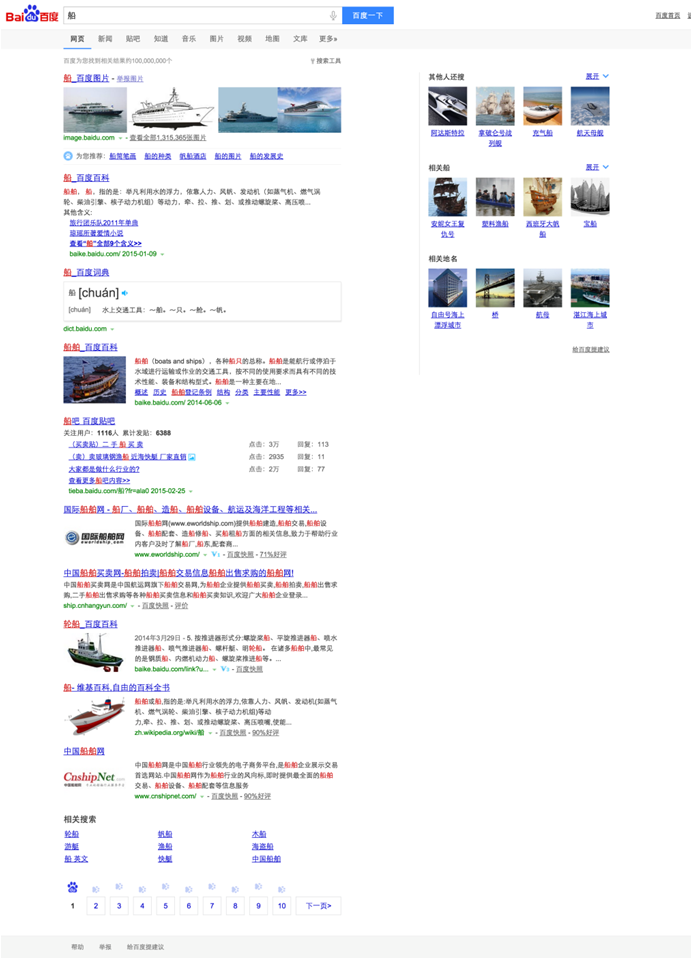Image resolution: width=691 pixels, height=959 pixels.
Task: Expand the 其他人还搜 section with 展开
Action: (597, 76)
